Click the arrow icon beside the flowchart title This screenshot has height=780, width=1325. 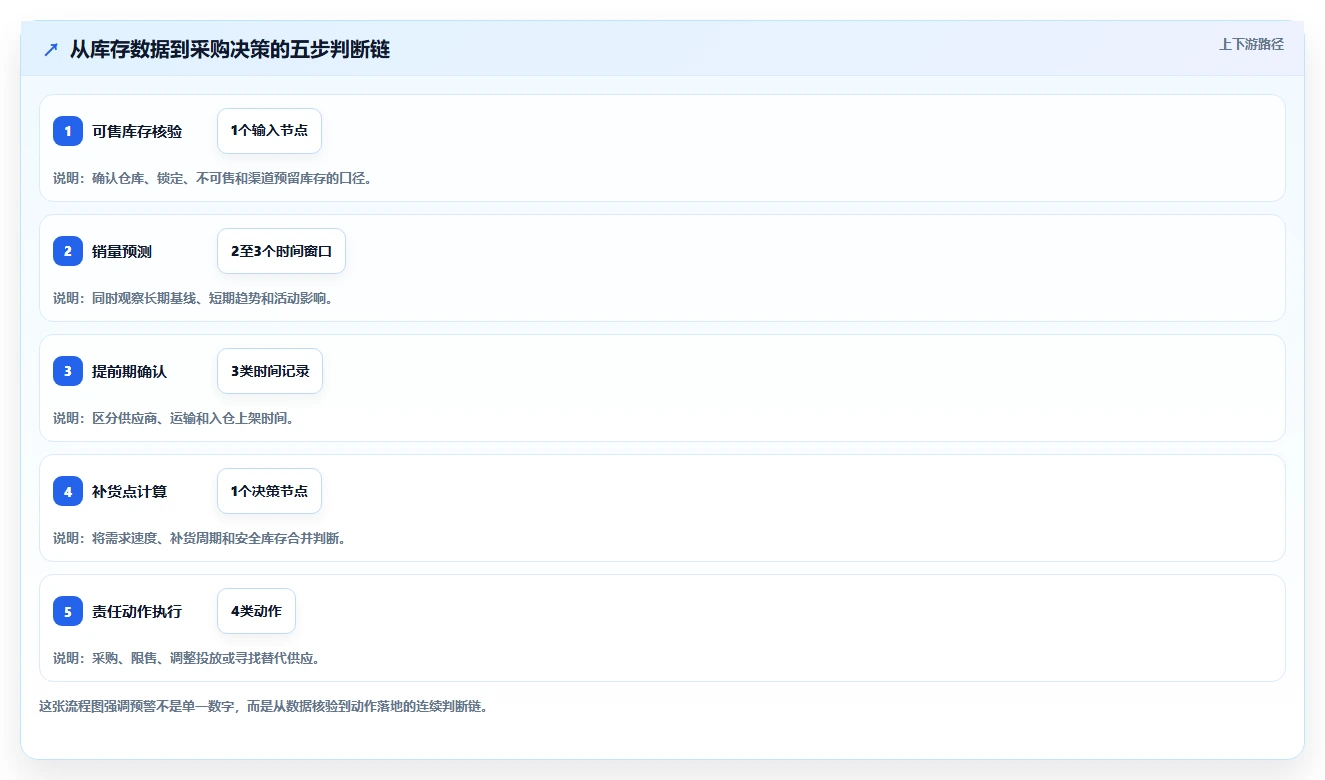pos(51,49)
